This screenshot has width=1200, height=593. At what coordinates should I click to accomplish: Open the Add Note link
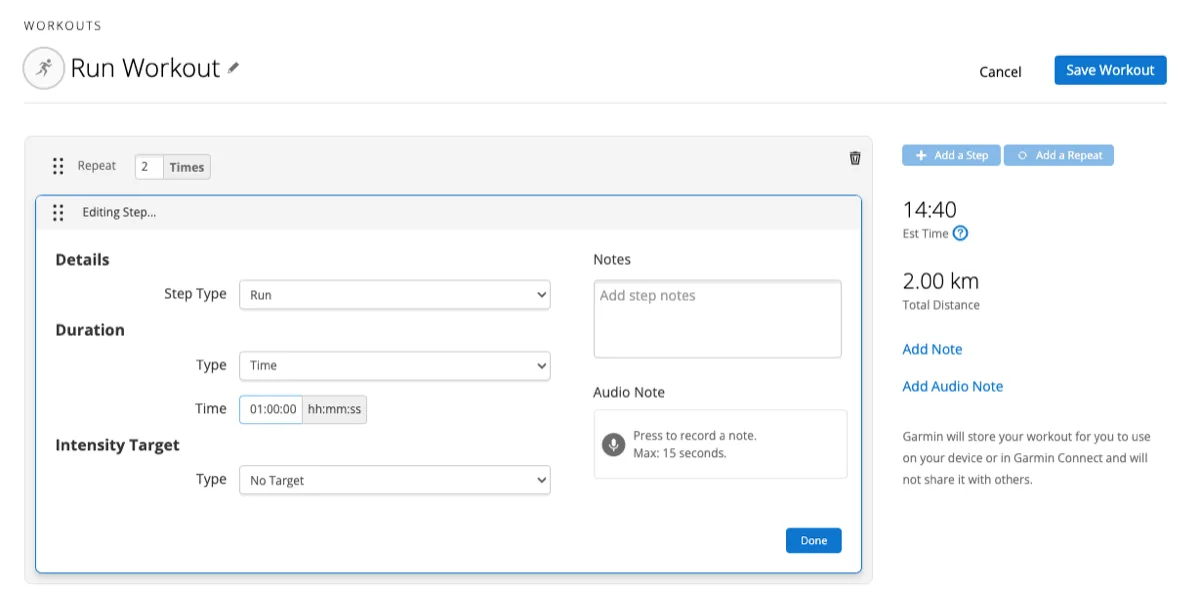pyautogui.click(x=932, y=349)
